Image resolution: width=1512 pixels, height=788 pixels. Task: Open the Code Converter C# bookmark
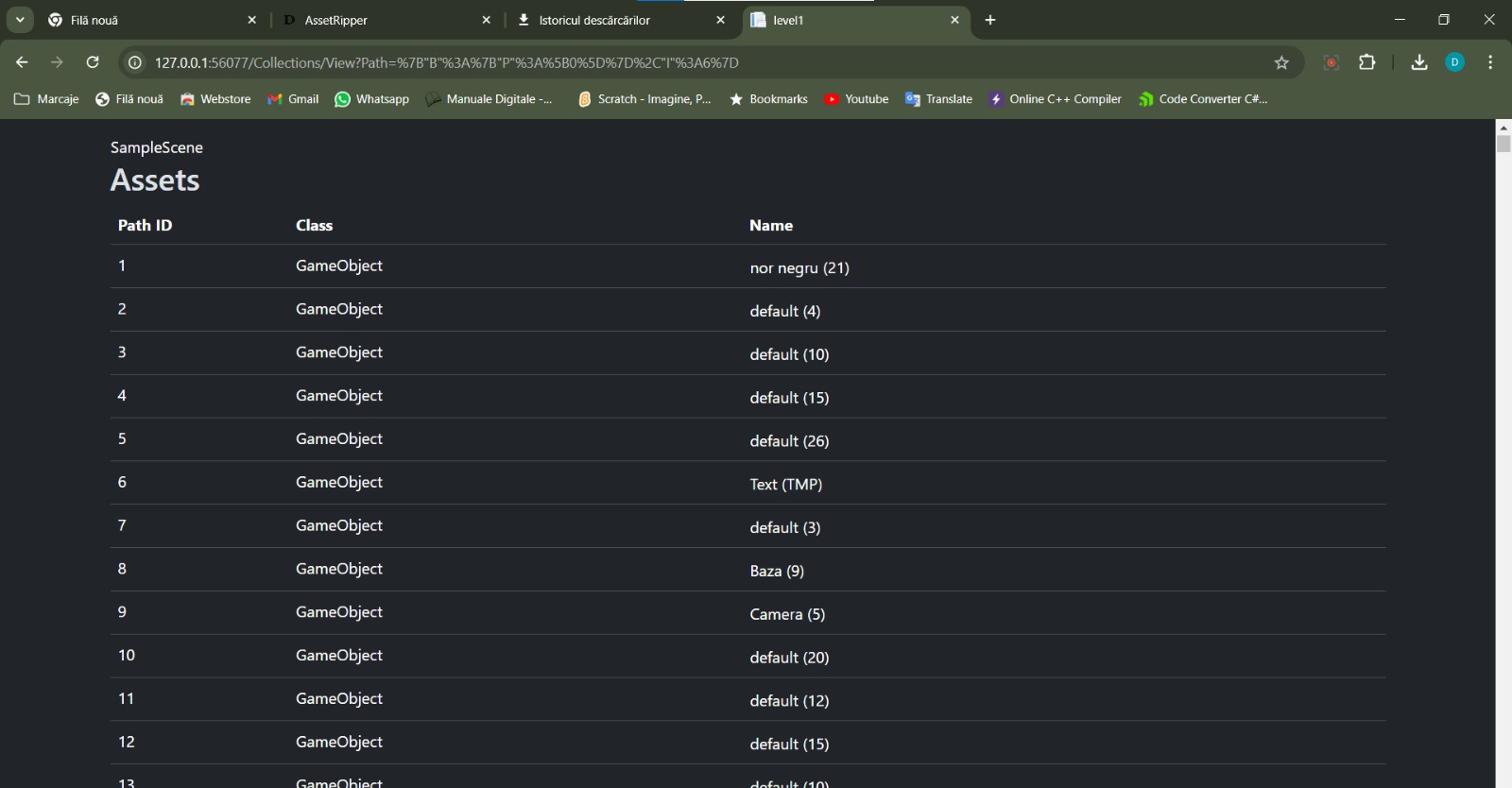1202,99
